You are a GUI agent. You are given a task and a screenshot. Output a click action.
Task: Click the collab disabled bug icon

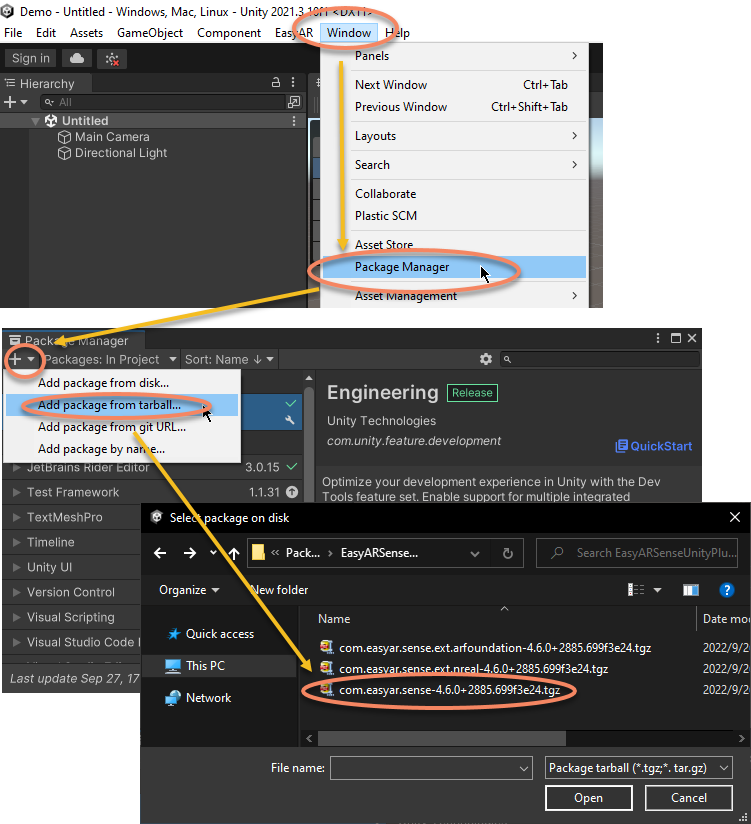[x=112, y=59]
